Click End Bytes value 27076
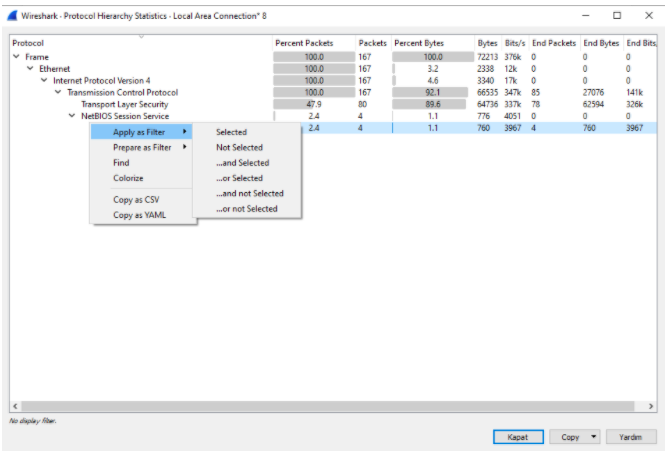 coord(593,92)
